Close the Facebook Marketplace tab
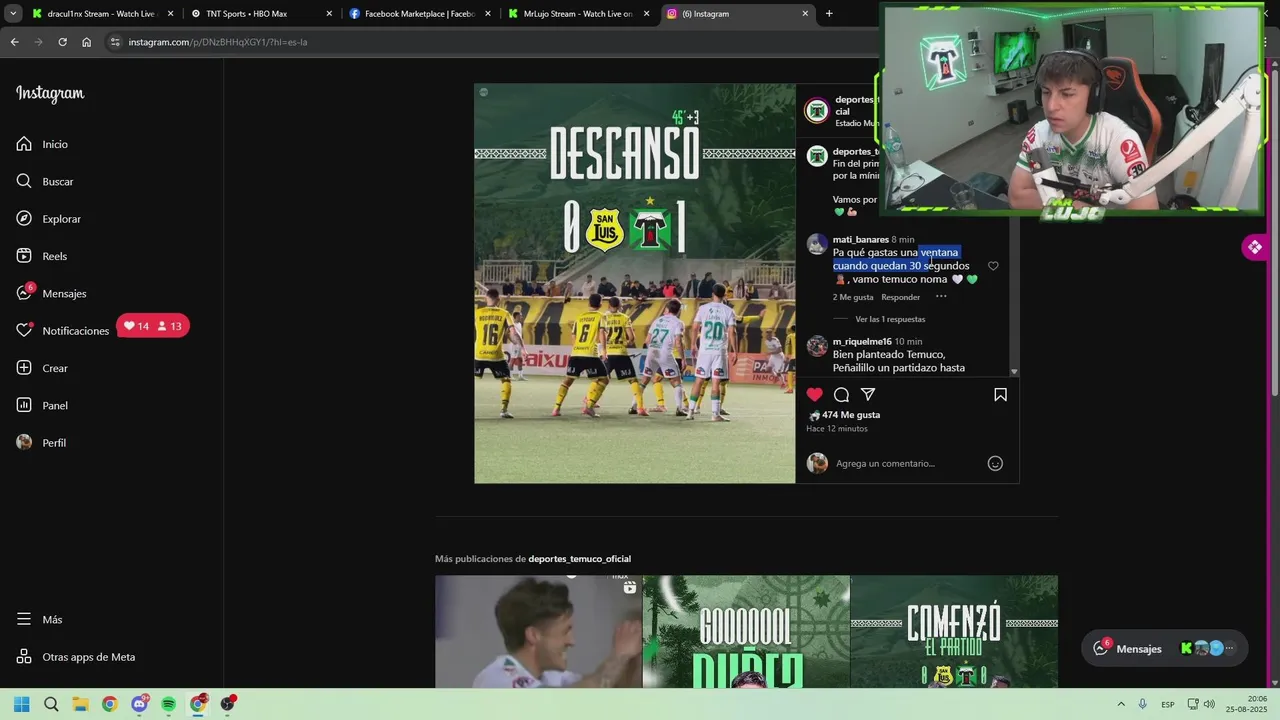 [x=487, y=14]
